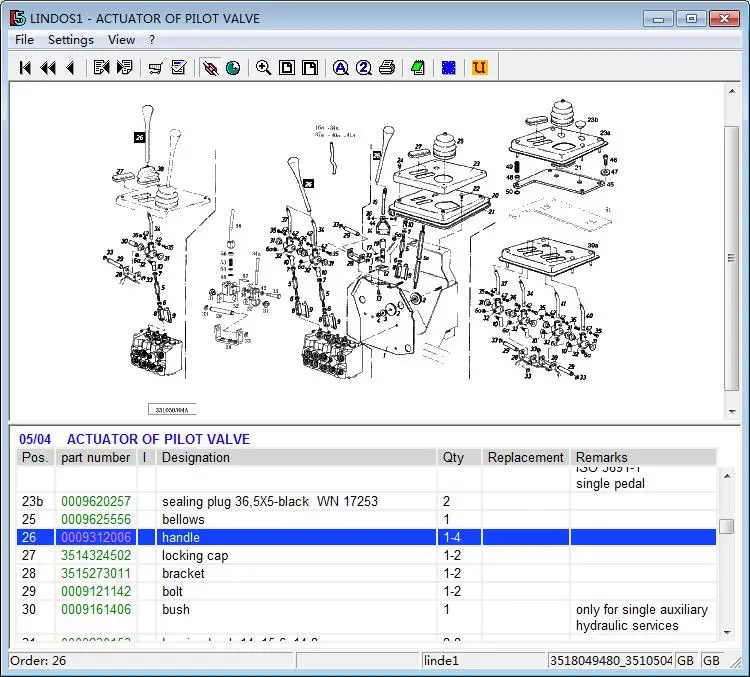Click part number 0009161406
The height and width of the screenshot is (677, 750).
(x=96, y=610)
